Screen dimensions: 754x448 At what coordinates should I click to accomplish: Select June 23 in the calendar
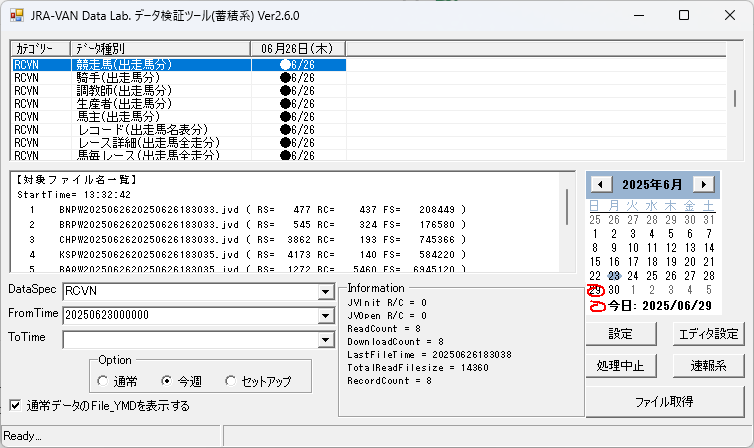614,276
